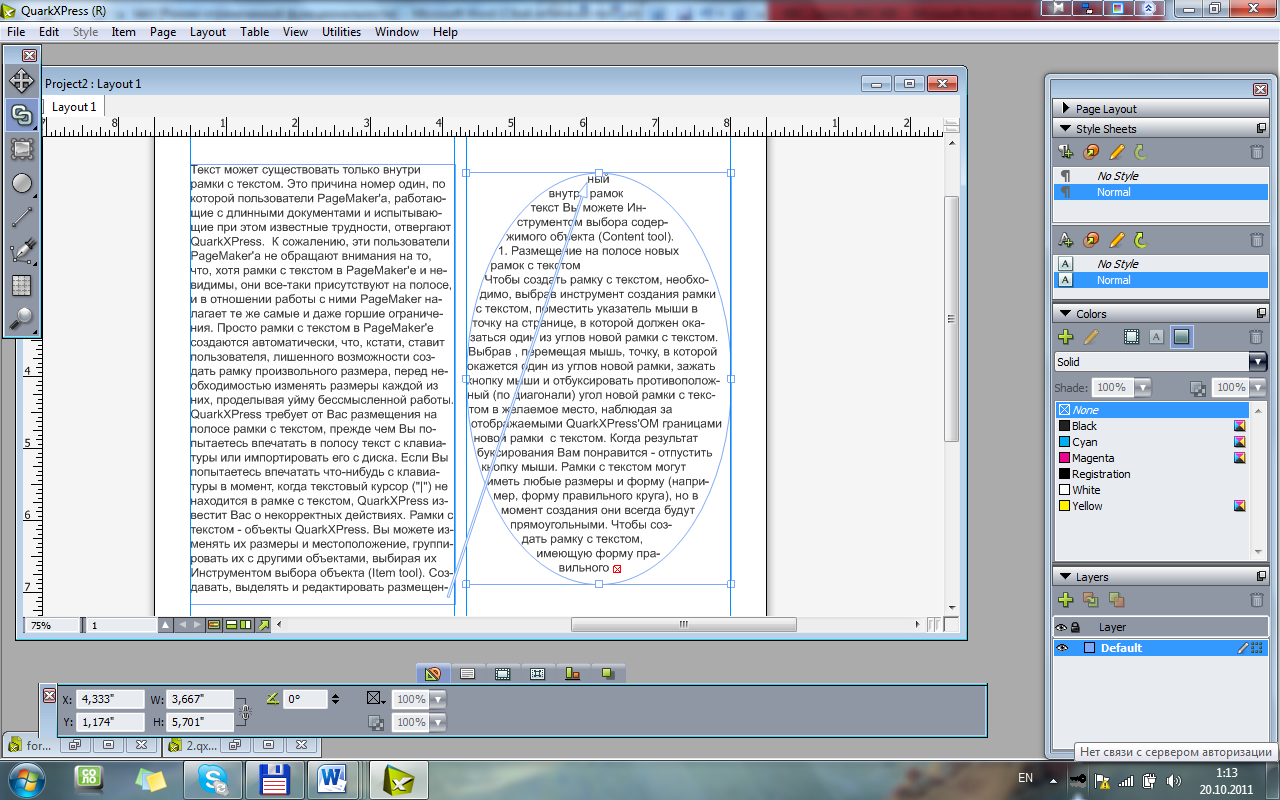Switch to Classic tab of Measurements palette
Screen dimensions: 1280x800
pyautogui.click(x=432, y=674)
